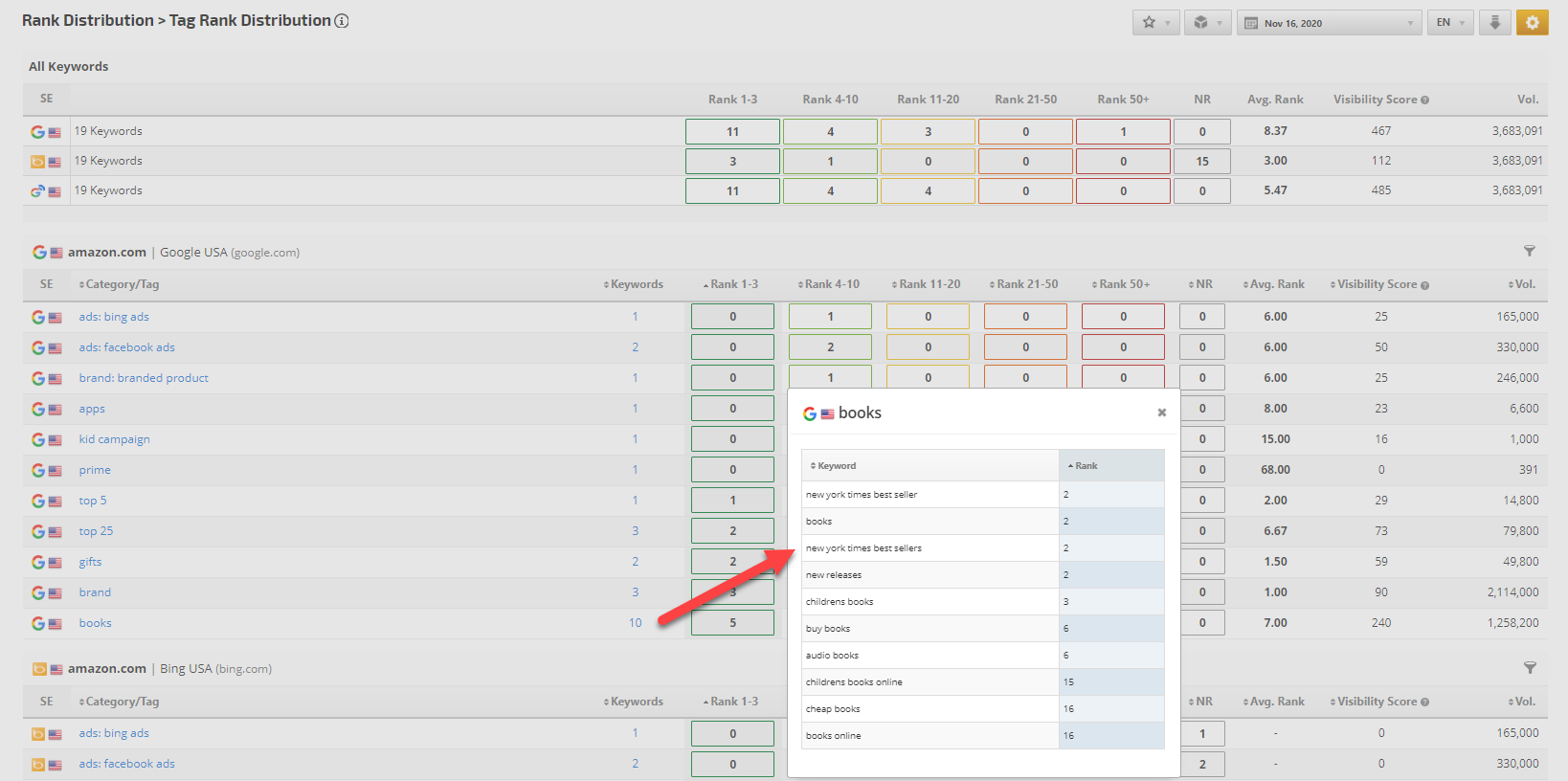Click the filter funnel for Bing USA table

click(x=1529, y=668)
